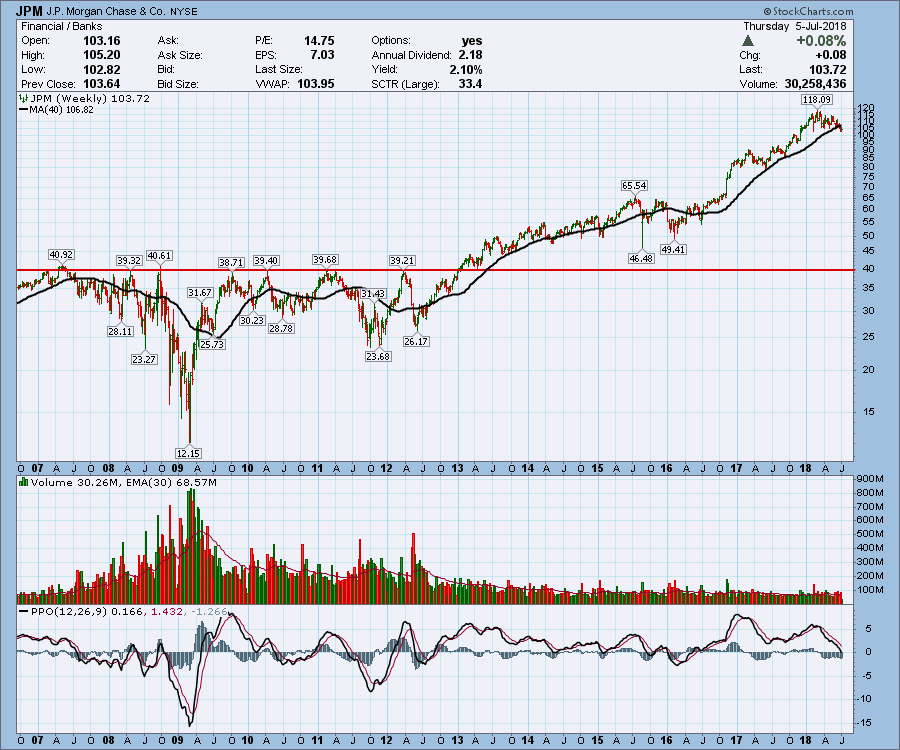900x750 pixels.
Task: Click the Low value 102.82
Action: point(102,69)
